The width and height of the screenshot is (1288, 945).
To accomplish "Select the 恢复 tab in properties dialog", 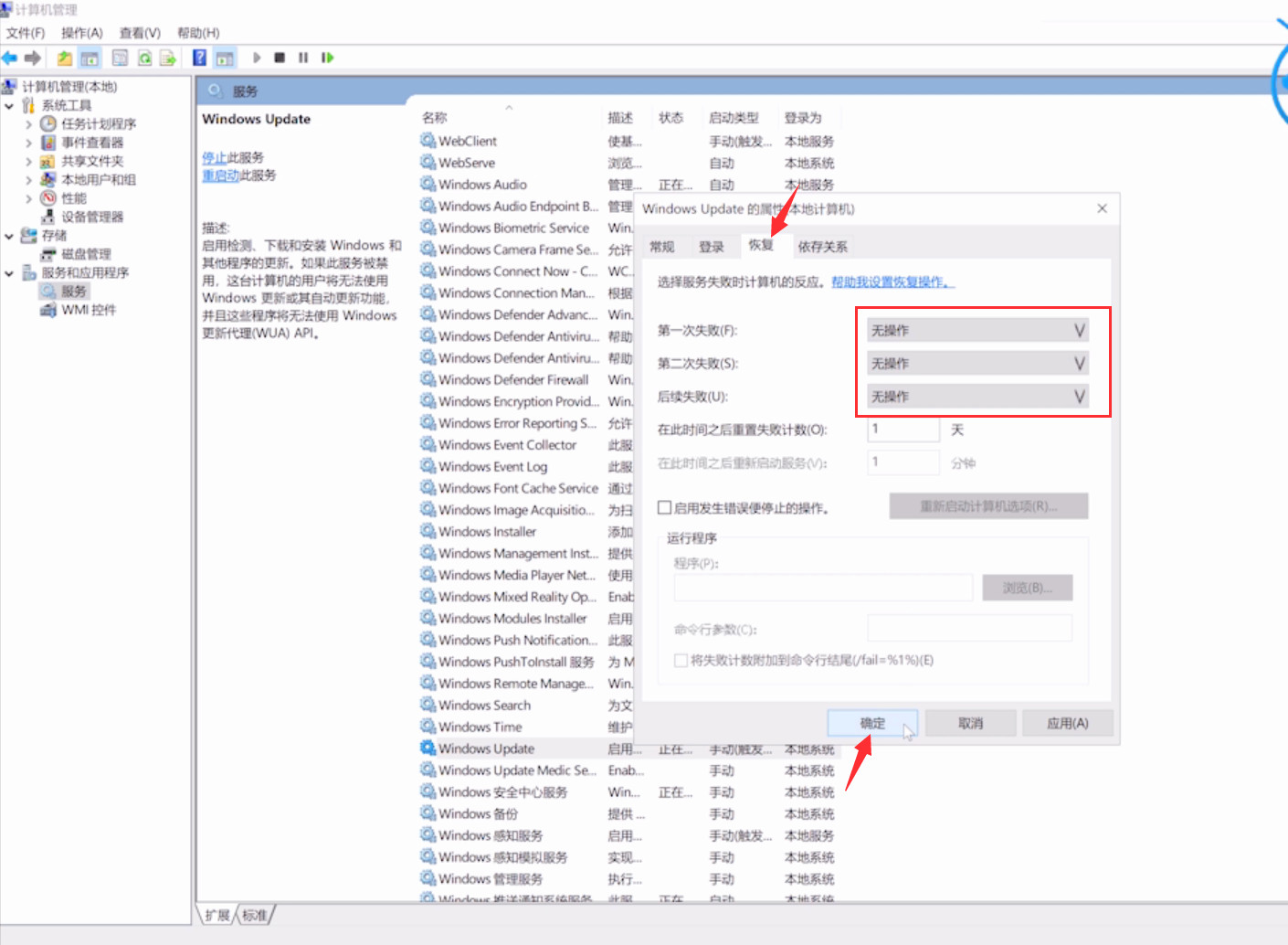I will tap(761, 245).
